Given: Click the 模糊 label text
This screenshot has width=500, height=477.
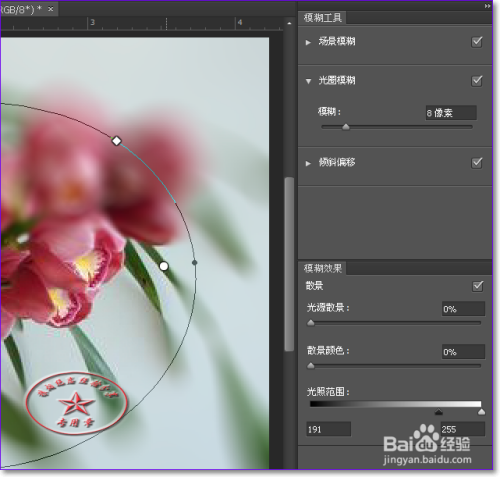Looking at the screenshot, I should click(x=329, y=112).
